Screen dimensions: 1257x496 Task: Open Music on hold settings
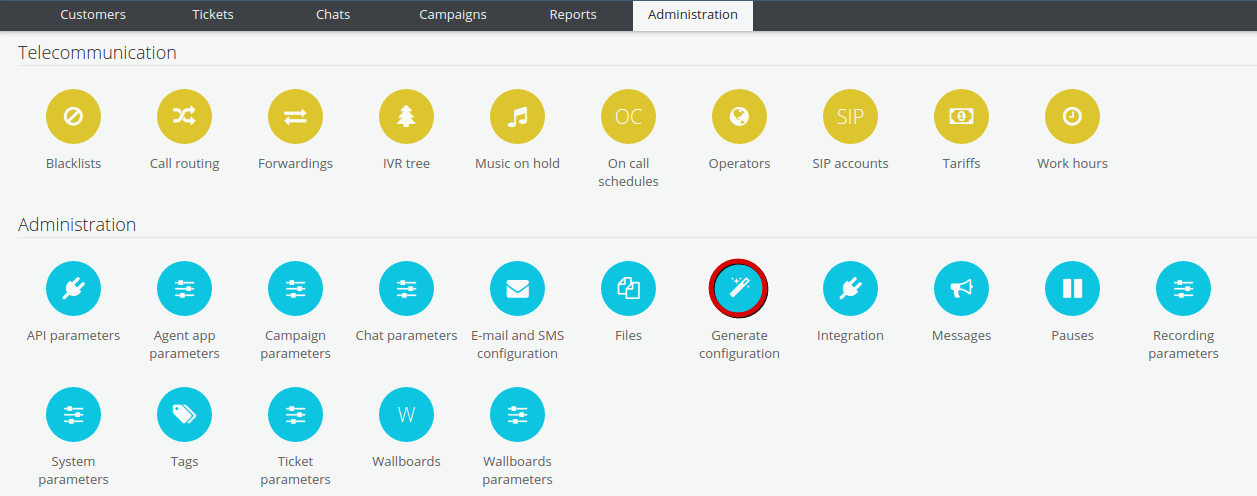[517, 117]
